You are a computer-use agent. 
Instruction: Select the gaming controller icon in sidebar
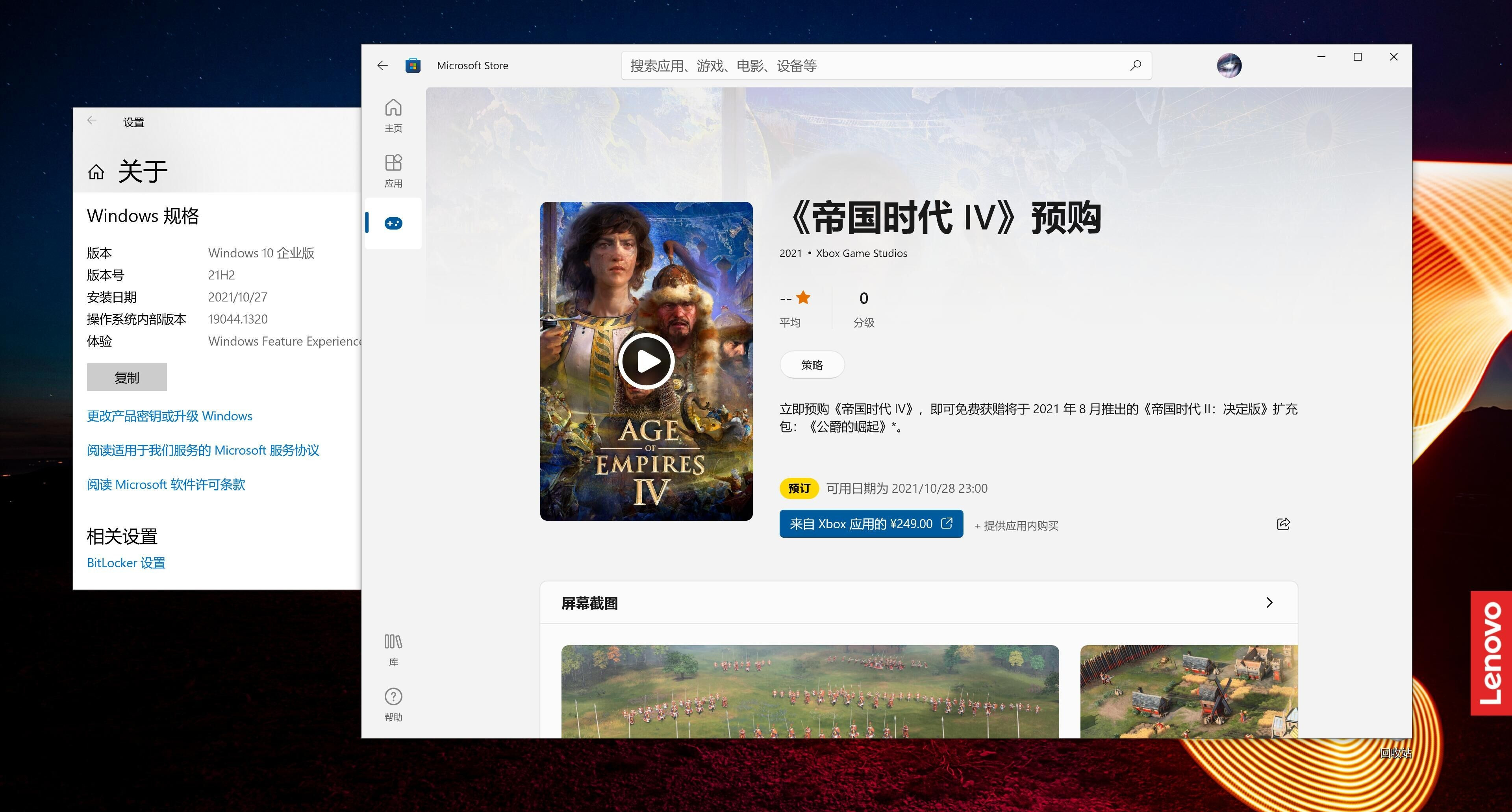pyautogui.click(x=393, y=223)
